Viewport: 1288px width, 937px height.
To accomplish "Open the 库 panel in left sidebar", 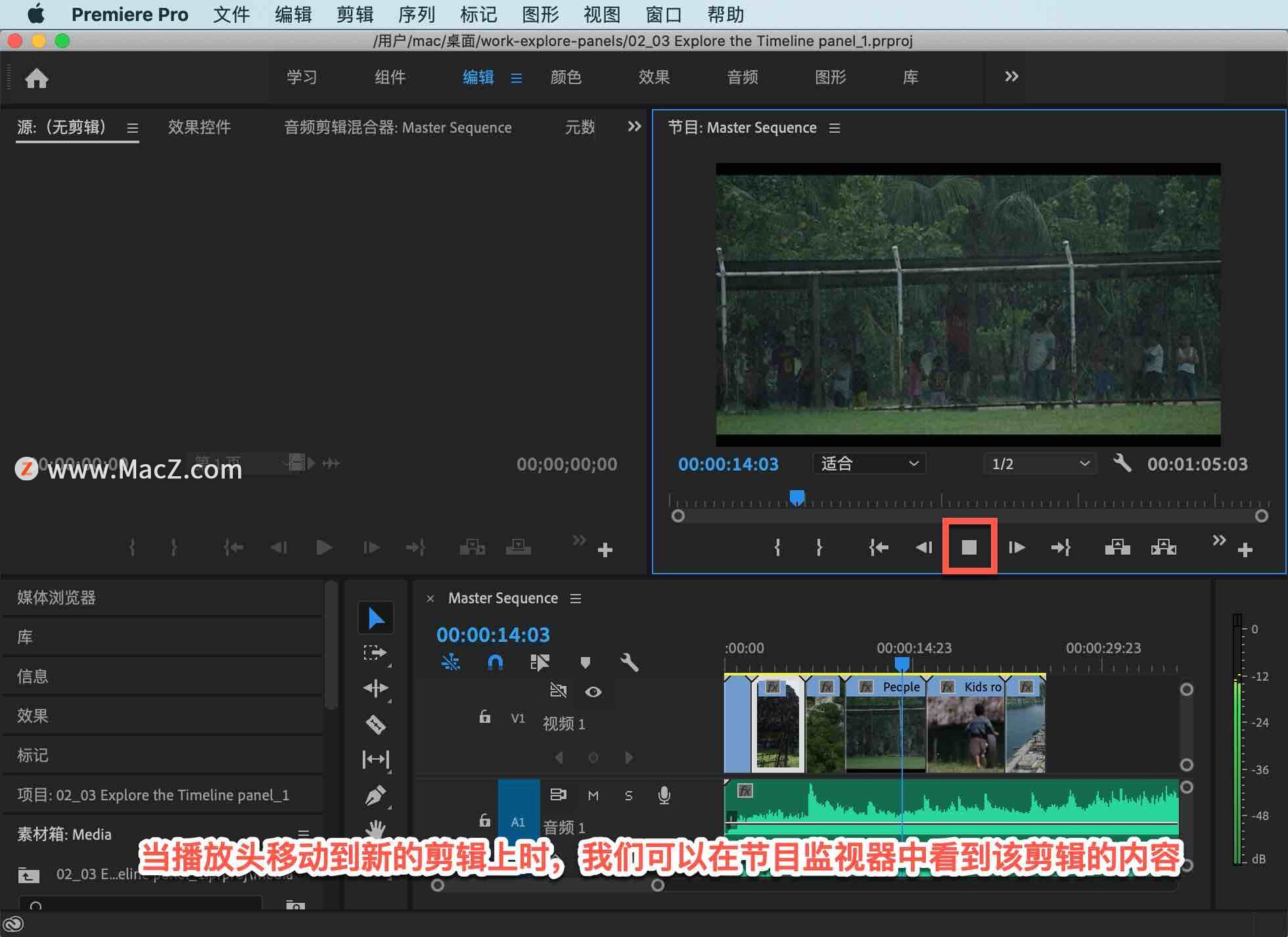I will pos(25,637).
